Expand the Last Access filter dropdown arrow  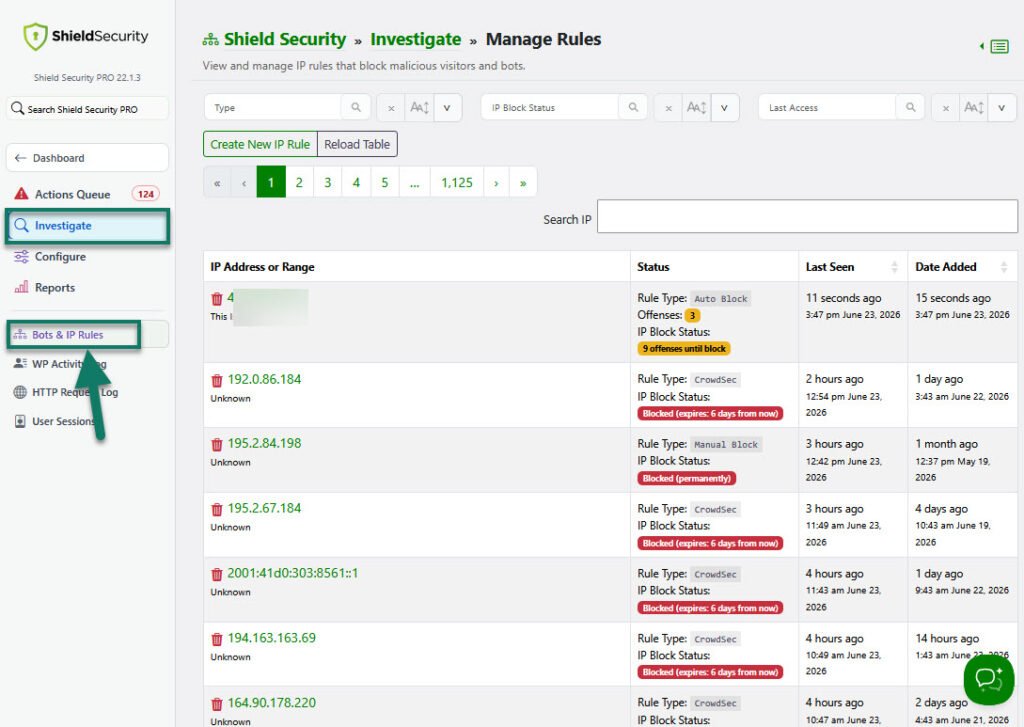(x=1002, y=108)
